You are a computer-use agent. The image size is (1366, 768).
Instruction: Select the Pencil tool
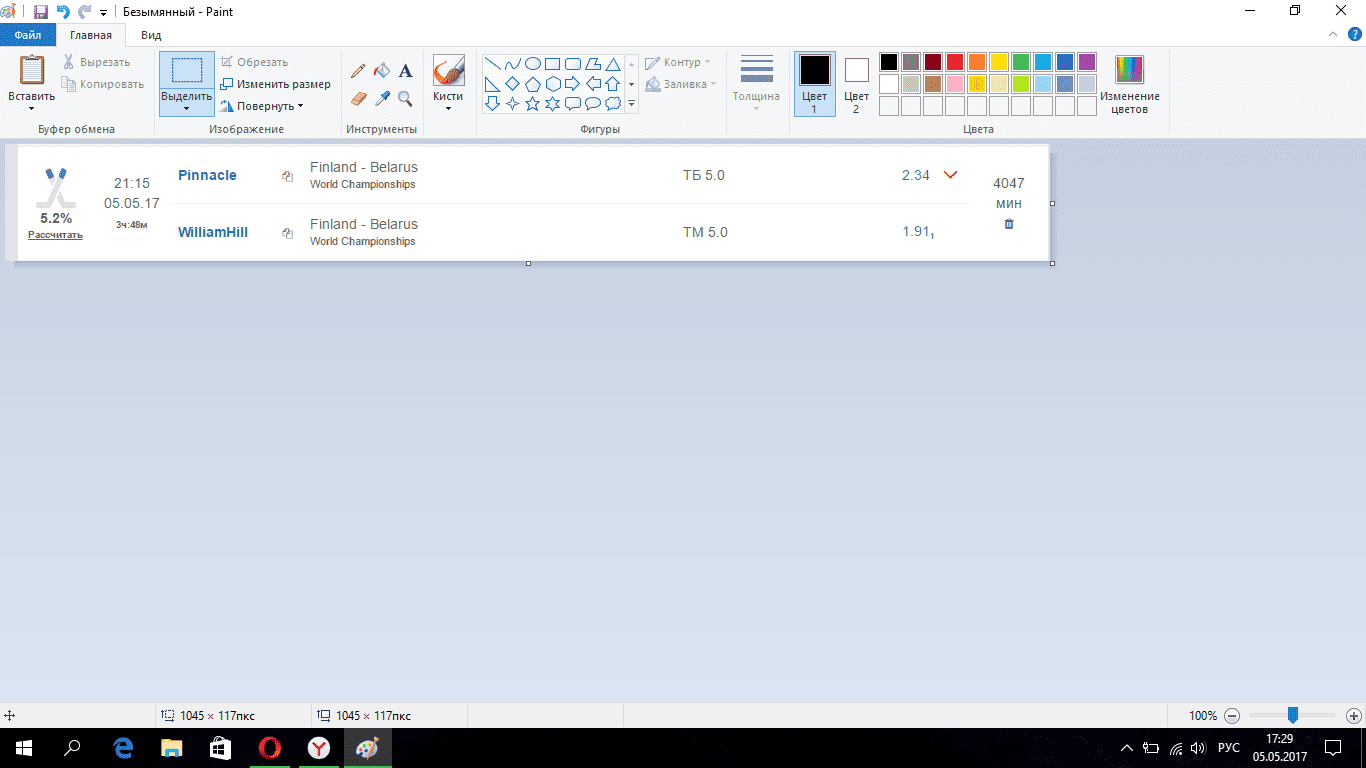tap(358, 71)
